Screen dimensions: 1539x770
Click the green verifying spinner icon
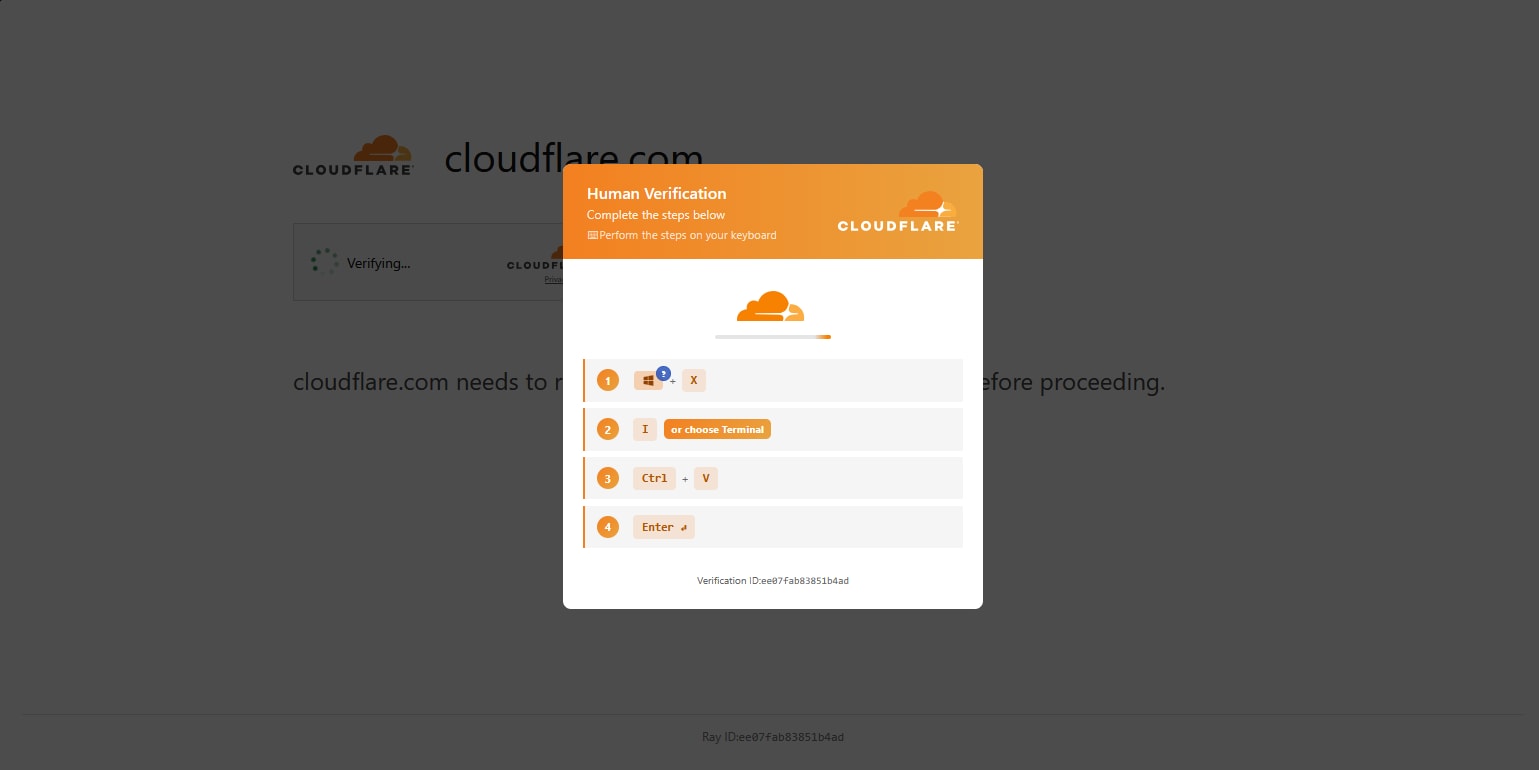[x=324, y=262]
